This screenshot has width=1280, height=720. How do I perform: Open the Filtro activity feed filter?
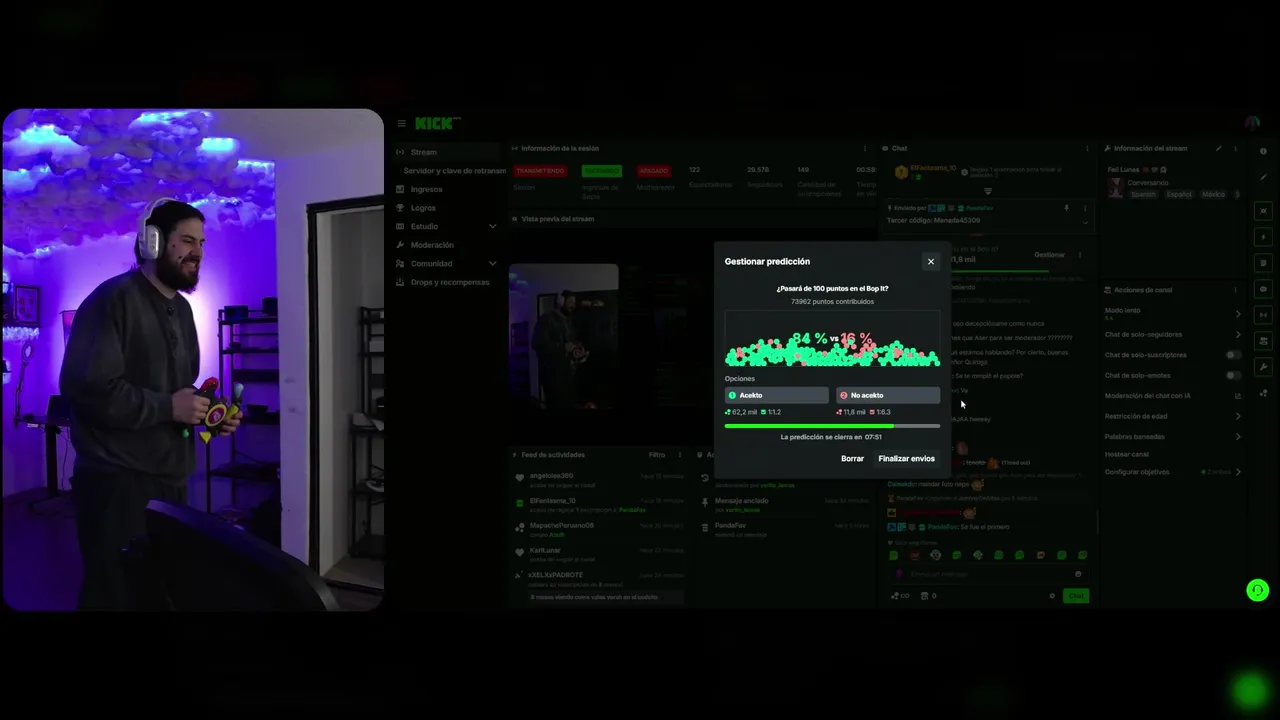pos(657,455)
